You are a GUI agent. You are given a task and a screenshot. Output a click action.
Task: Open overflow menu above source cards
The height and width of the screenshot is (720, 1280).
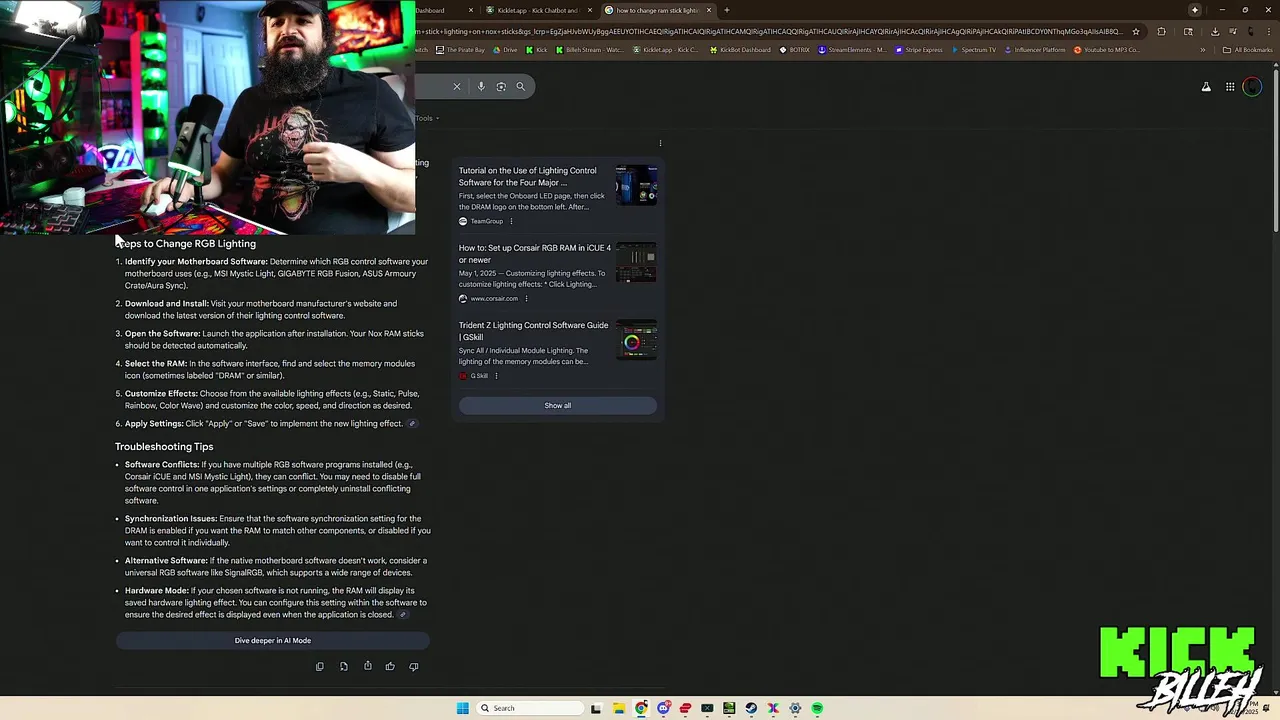pos(660,143)
